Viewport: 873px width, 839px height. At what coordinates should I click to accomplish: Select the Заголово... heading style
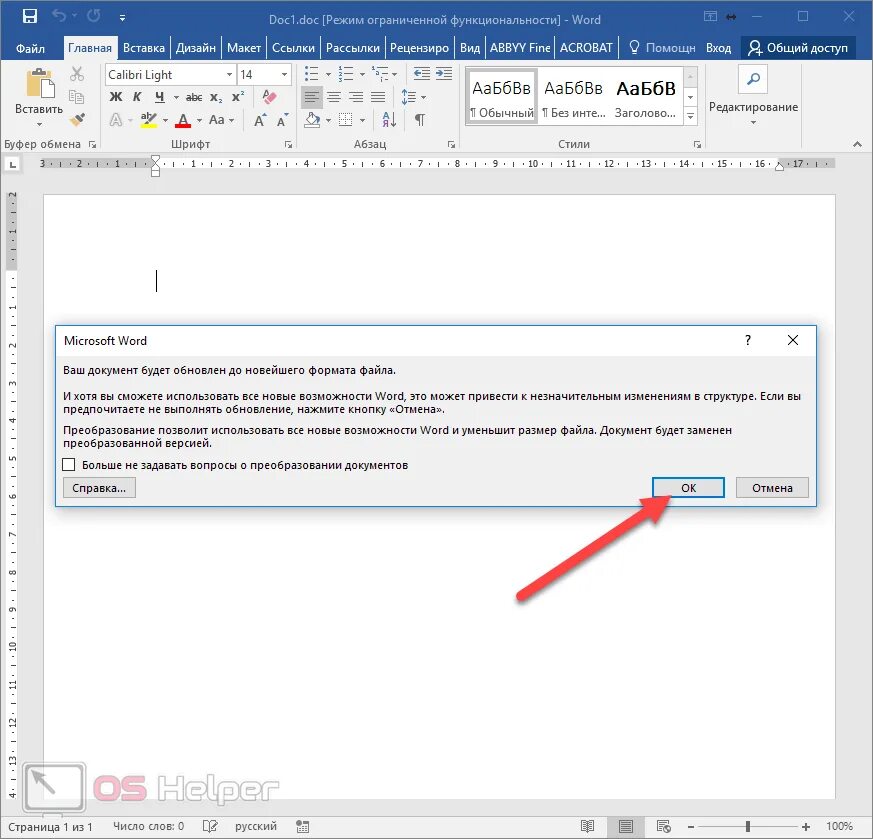tap(646, 97)
